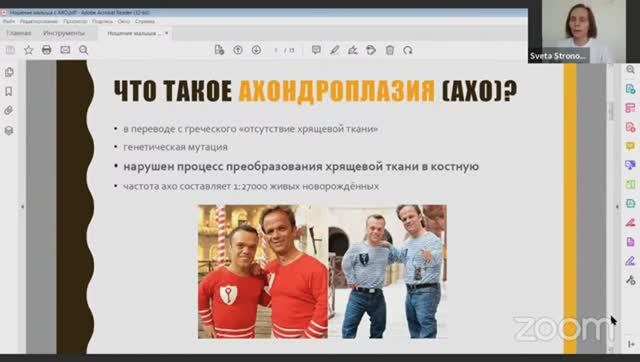Close the open PDF document tab
This screenshot has width=640, height=362.
(x=167, y=33)
